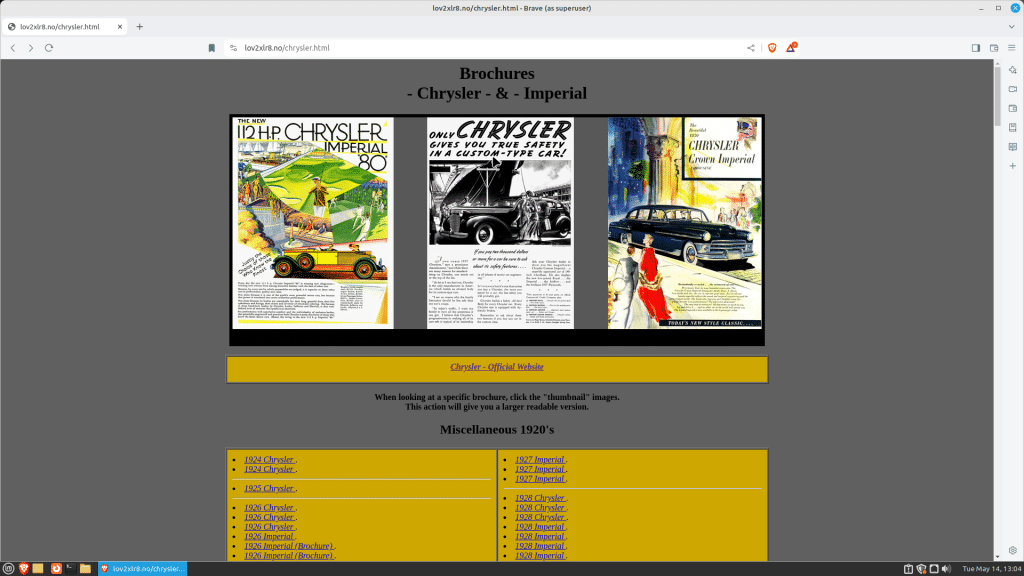Expand the tab search dropdown arrow
This screenshot has width=1024, height=576.
tap(1011, 26)
